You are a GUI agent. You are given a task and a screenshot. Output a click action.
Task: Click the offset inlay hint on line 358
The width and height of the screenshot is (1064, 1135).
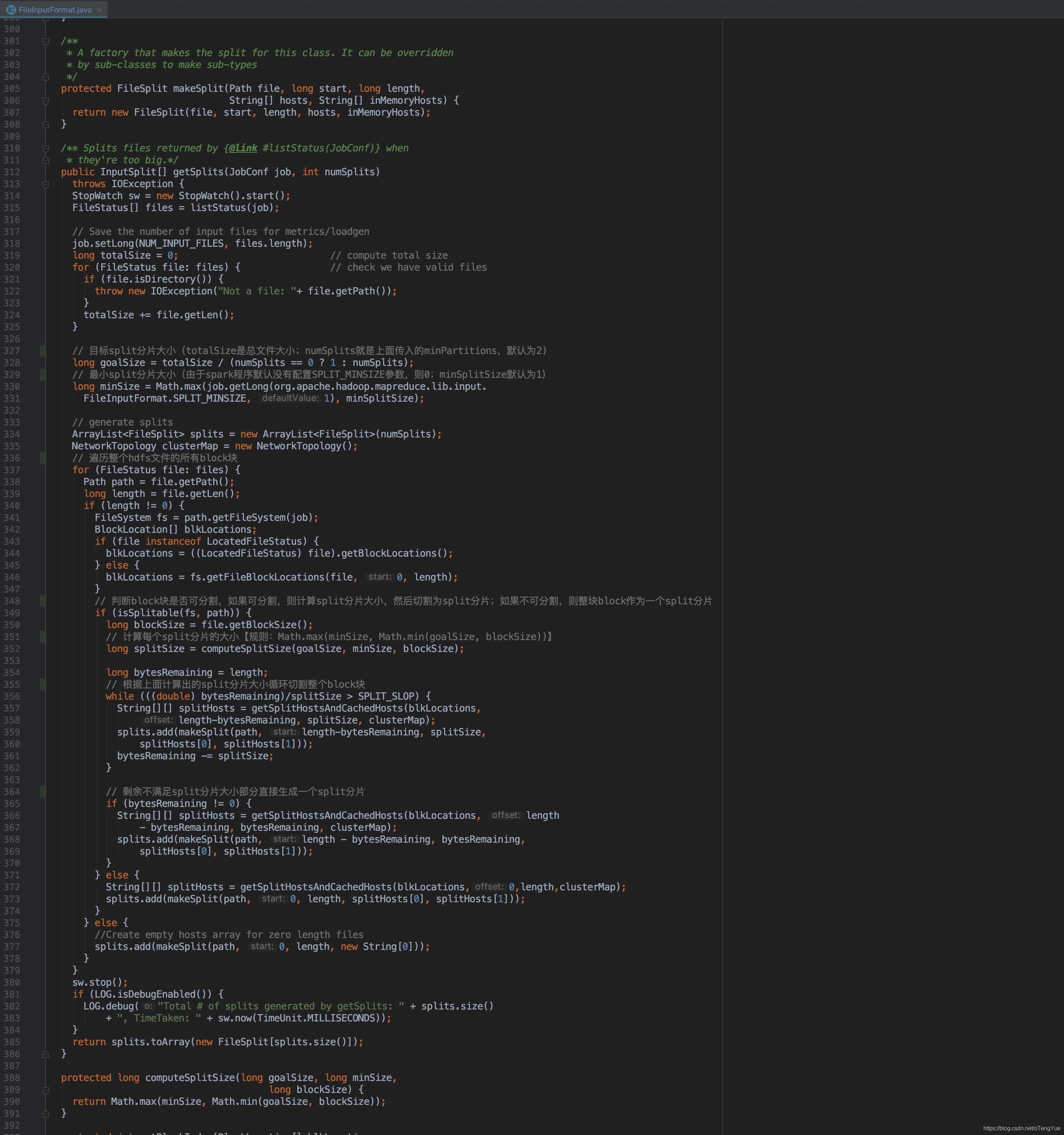click(x=158, y=720)
